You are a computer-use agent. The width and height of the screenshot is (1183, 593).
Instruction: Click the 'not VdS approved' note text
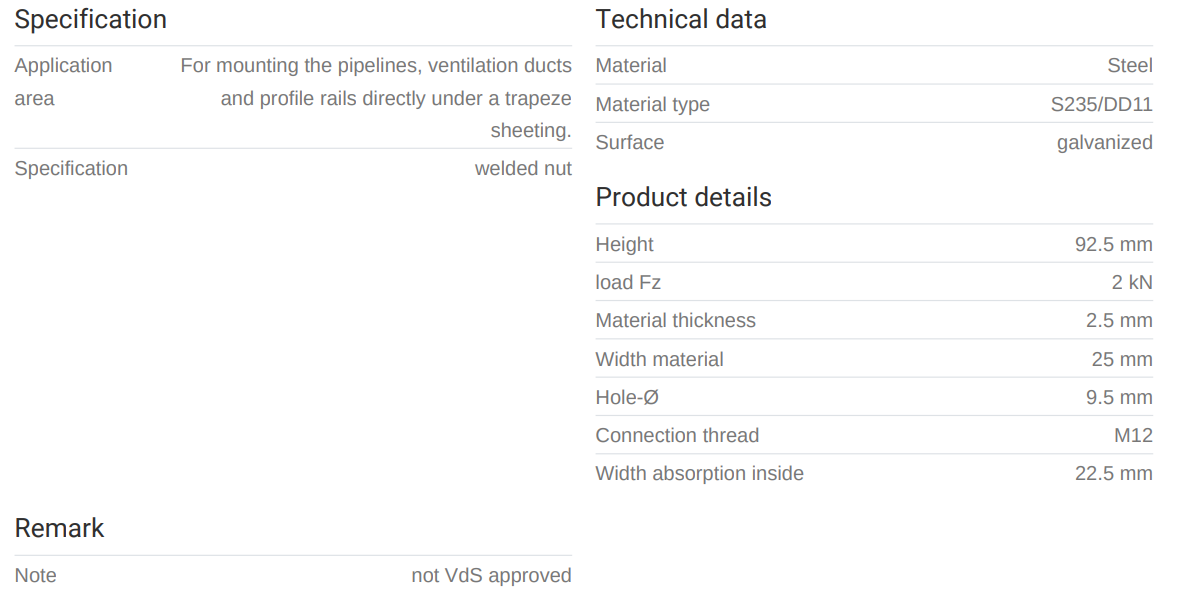[x=491, y=576]
